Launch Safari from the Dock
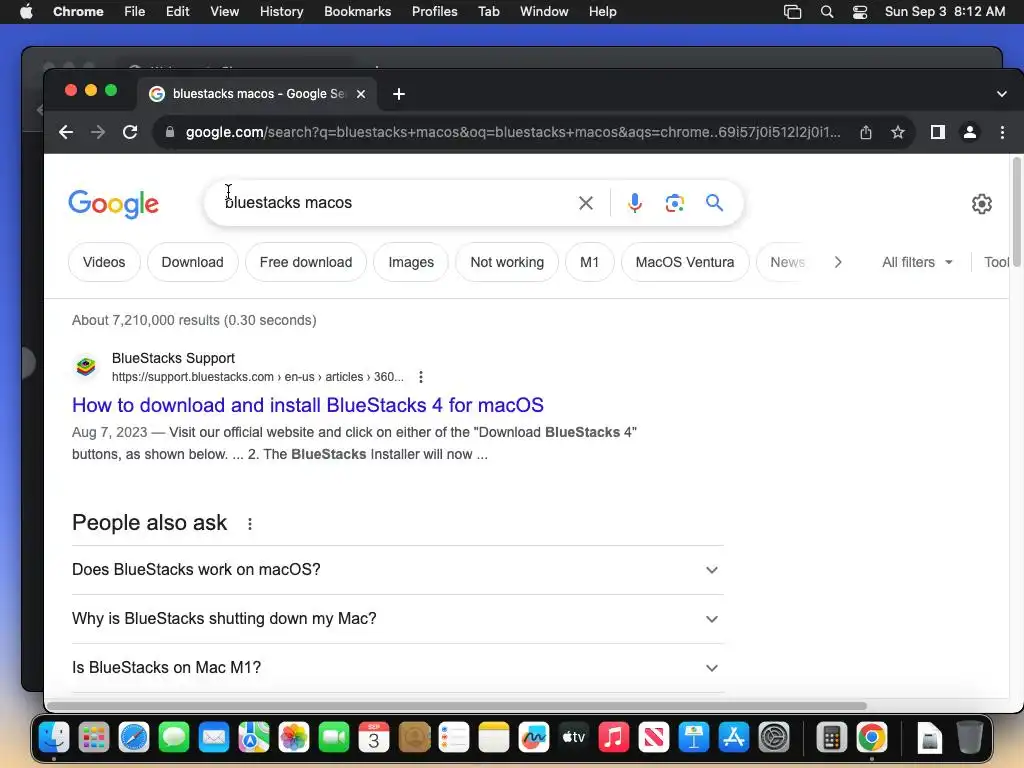This screenshot has width=1024, height=768. pos(134,738)
